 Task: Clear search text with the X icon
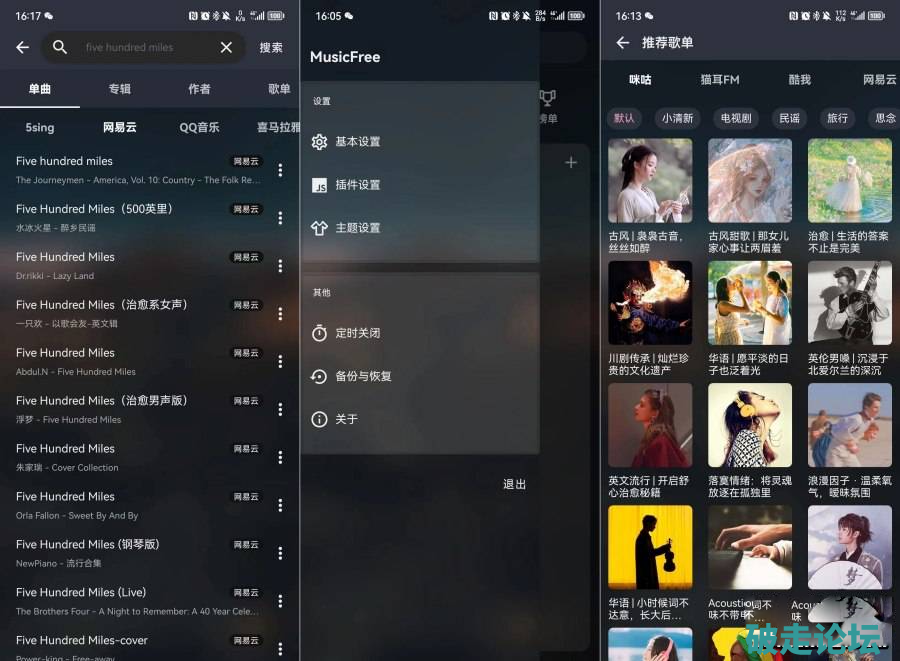(226, 47)
